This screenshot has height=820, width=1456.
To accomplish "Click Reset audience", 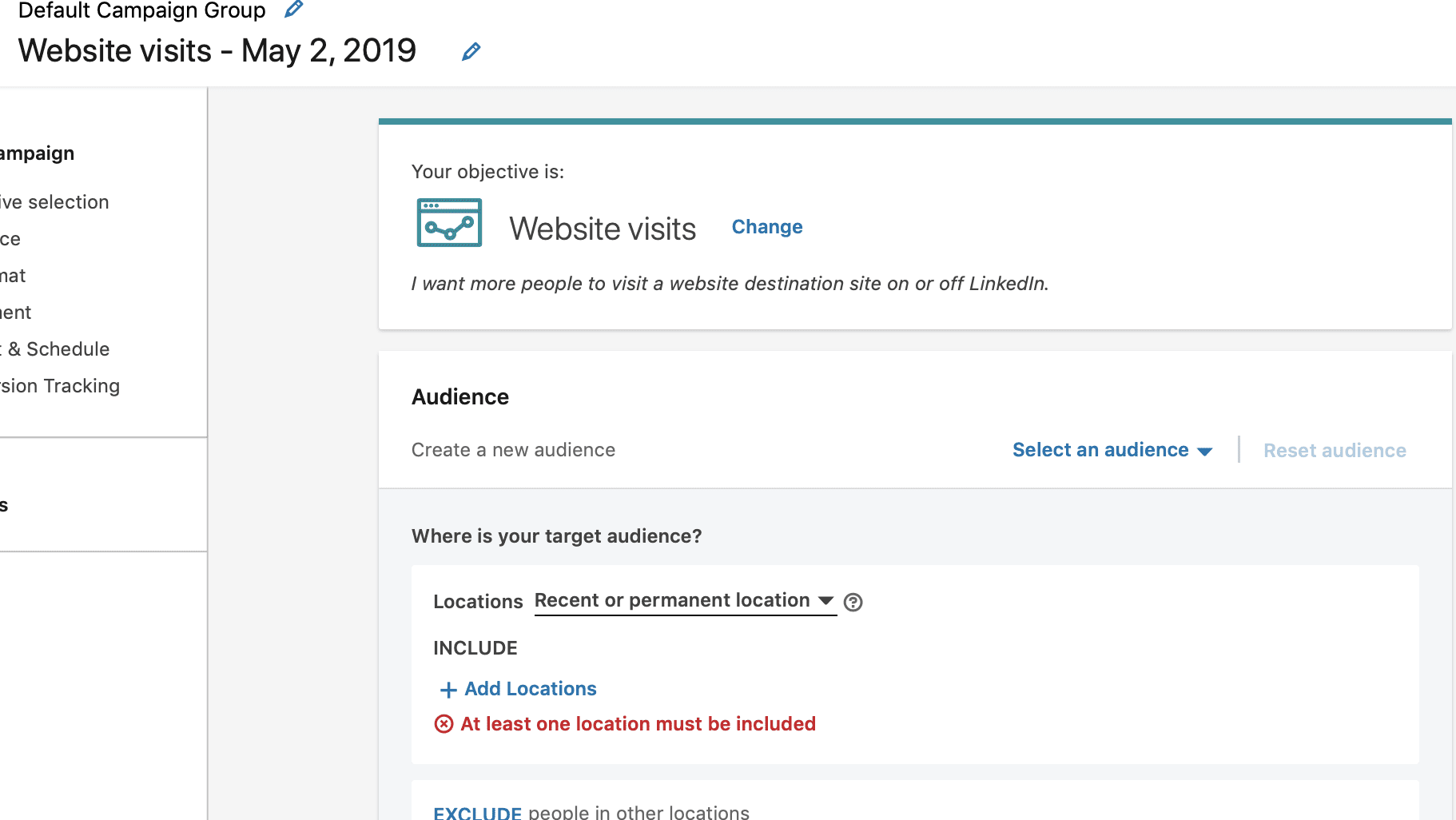I will (1335, 451).
